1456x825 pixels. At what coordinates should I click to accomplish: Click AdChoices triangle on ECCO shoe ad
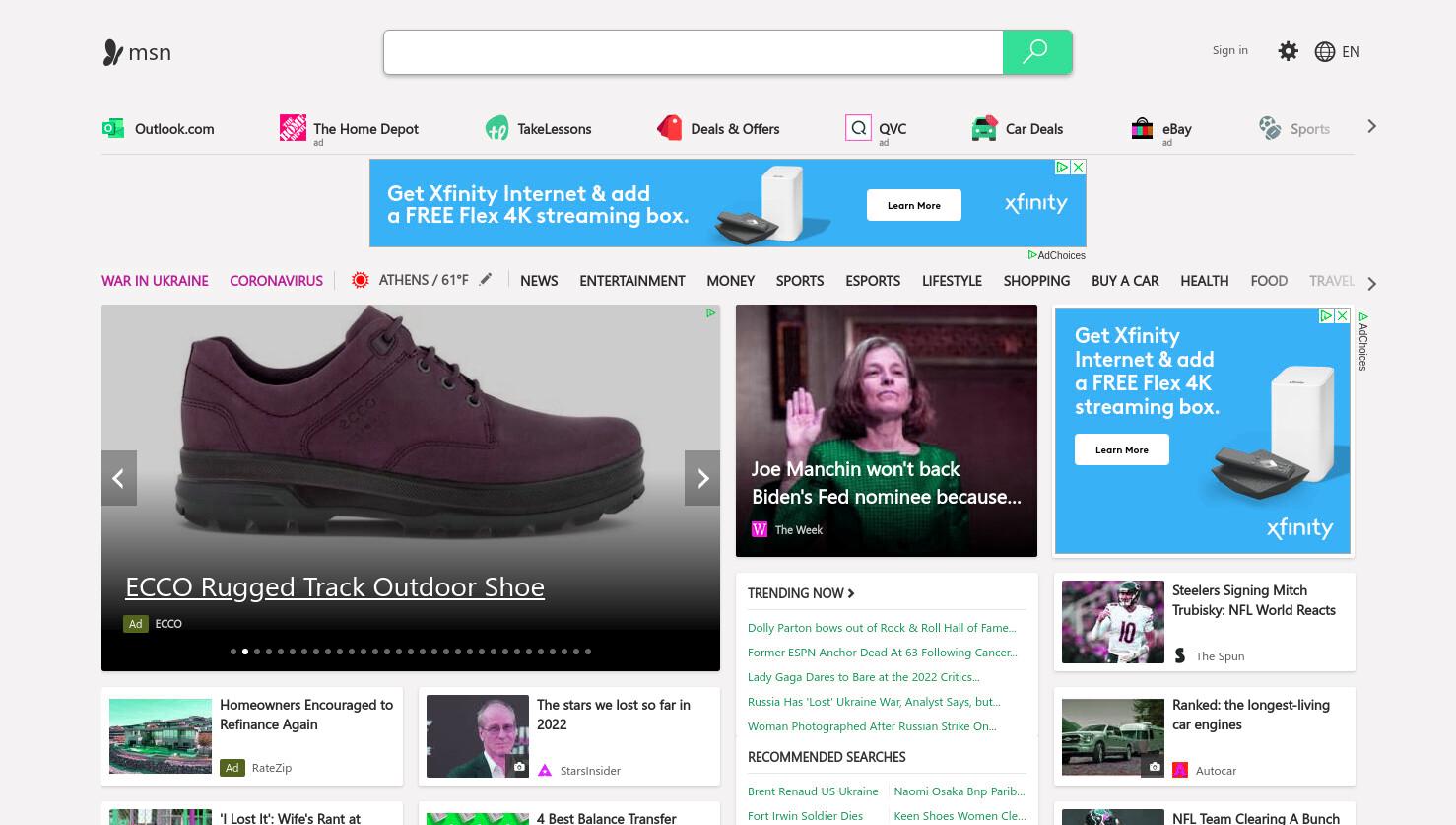pos(710,313)
